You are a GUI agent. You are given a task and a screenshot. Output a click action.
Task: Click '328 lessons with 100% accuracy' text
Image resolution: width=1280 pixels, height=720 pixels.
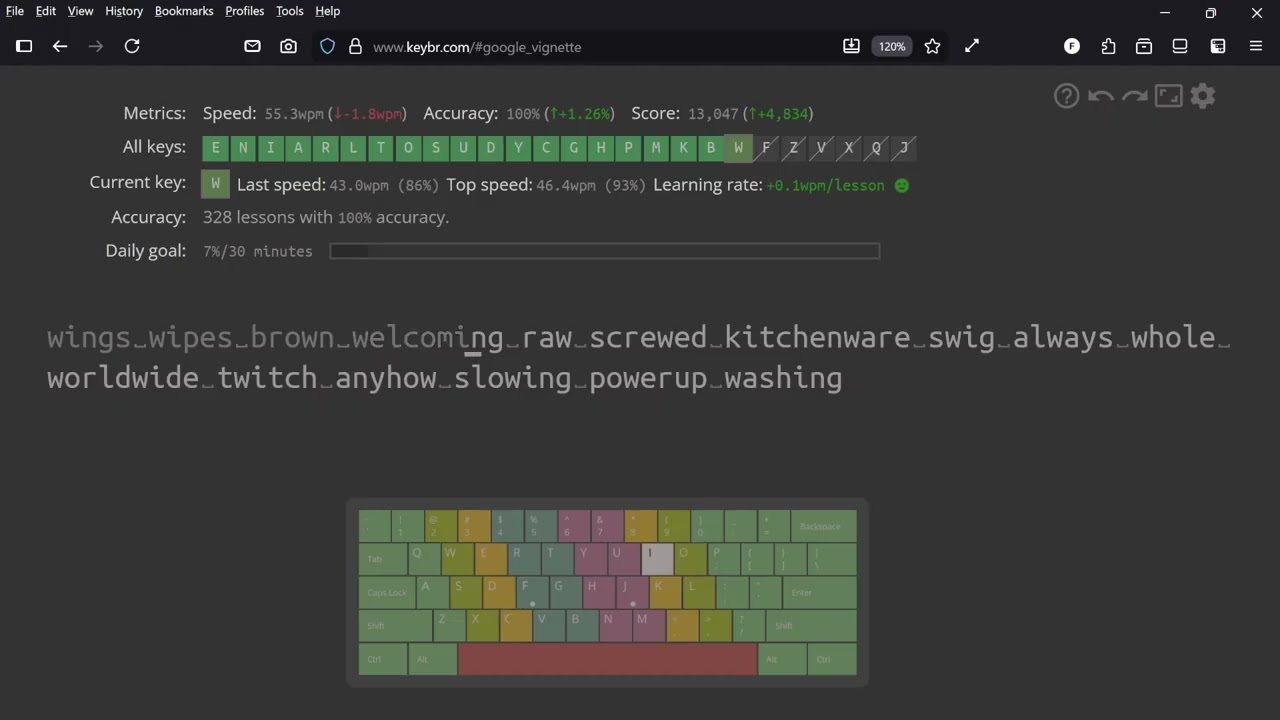pyautogui.click(x=326, y=217)
